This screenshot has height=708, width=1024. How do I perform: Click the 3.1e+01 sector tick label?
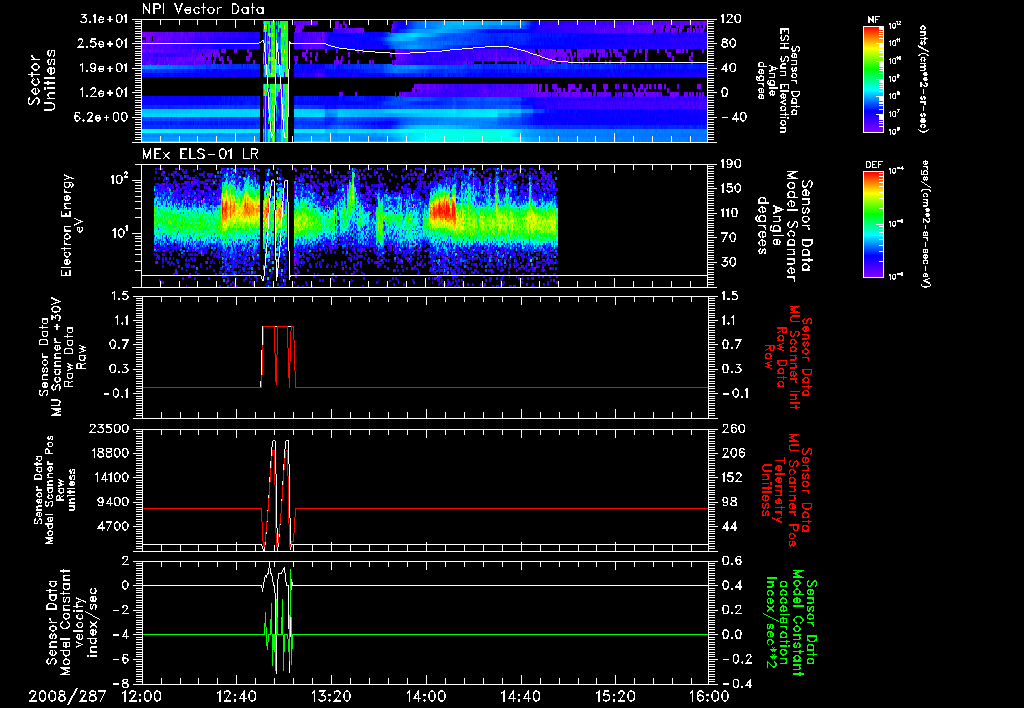pyautogui.click(x=105, y=19)
